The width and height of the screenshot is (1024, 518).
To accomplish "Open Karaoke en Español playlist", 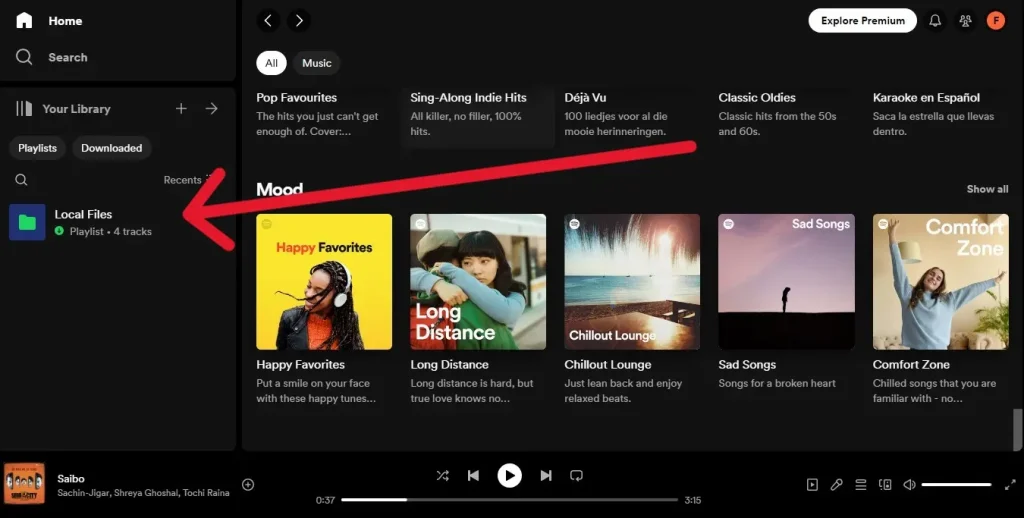I will (x=926, y=97).
